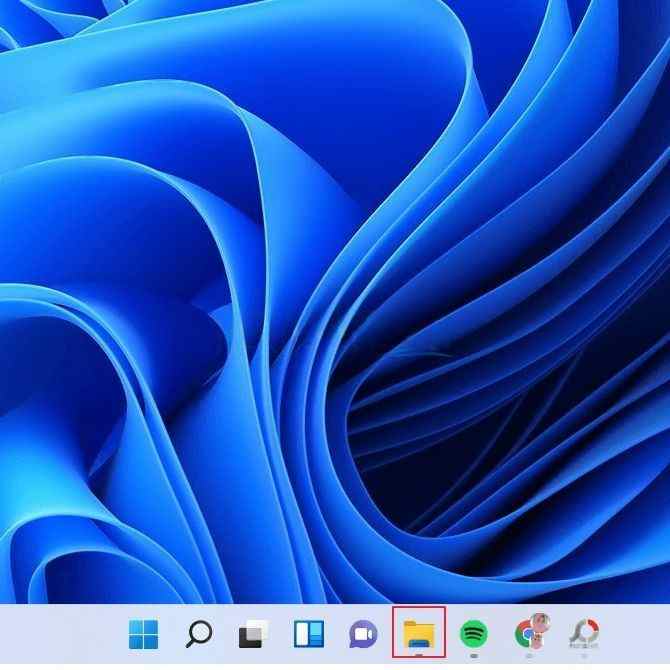The height and width of the screenshot is (670, 670).
Task: Open the Windows Start menu
Action: 144,634
